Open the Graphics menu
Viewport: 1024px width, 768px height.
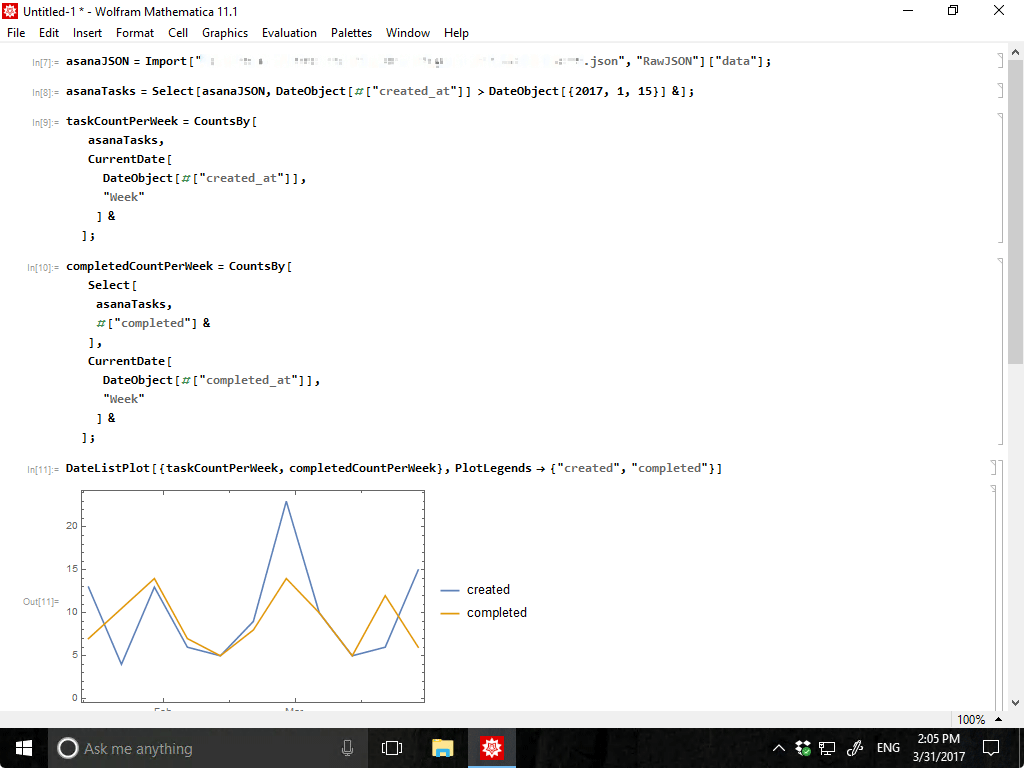(224, 33)
